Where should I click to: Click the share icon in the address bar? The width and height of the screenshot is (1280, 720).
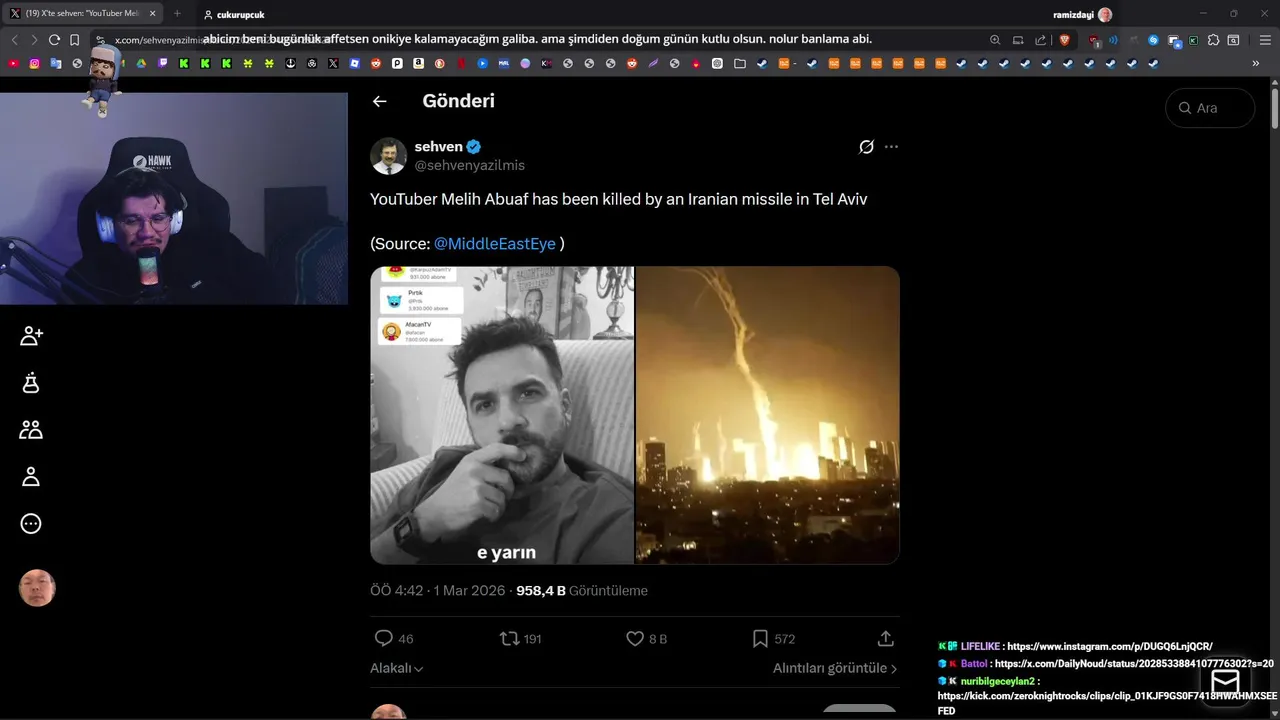[x=1040, y=40]
